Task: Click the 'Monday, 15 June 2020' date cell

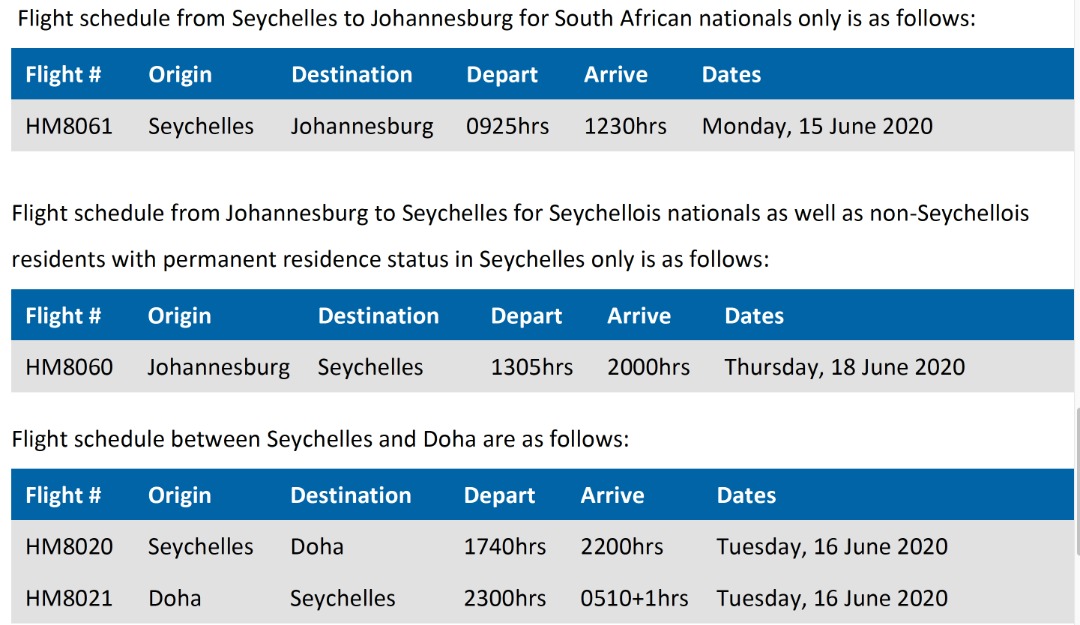Action: pyautogui.click(x=817, y=127)
